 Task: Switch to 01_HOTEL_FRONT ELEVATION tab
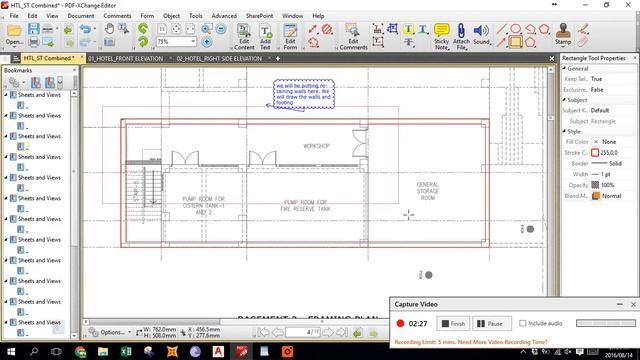point(126,58)
